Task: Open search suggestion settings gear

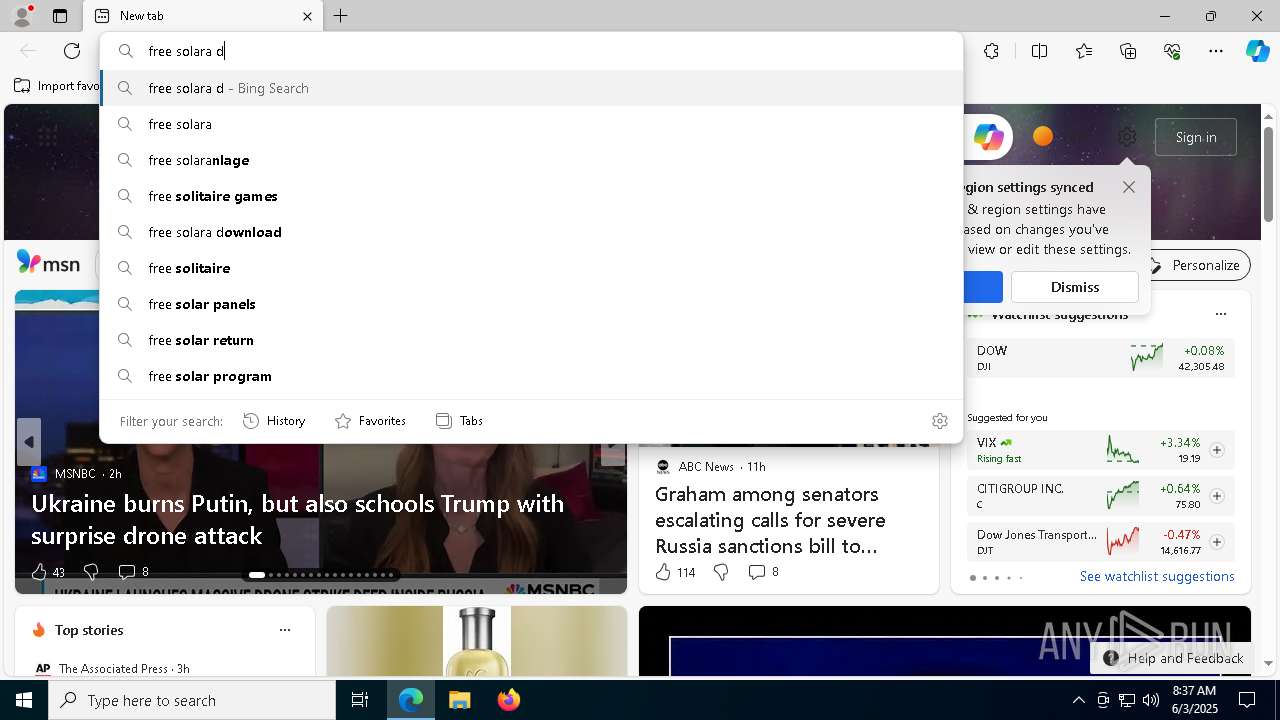Action: click(939, 421)
